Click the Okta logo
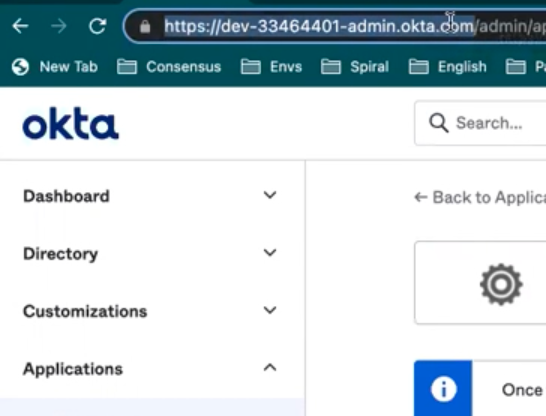 (71, 123)
